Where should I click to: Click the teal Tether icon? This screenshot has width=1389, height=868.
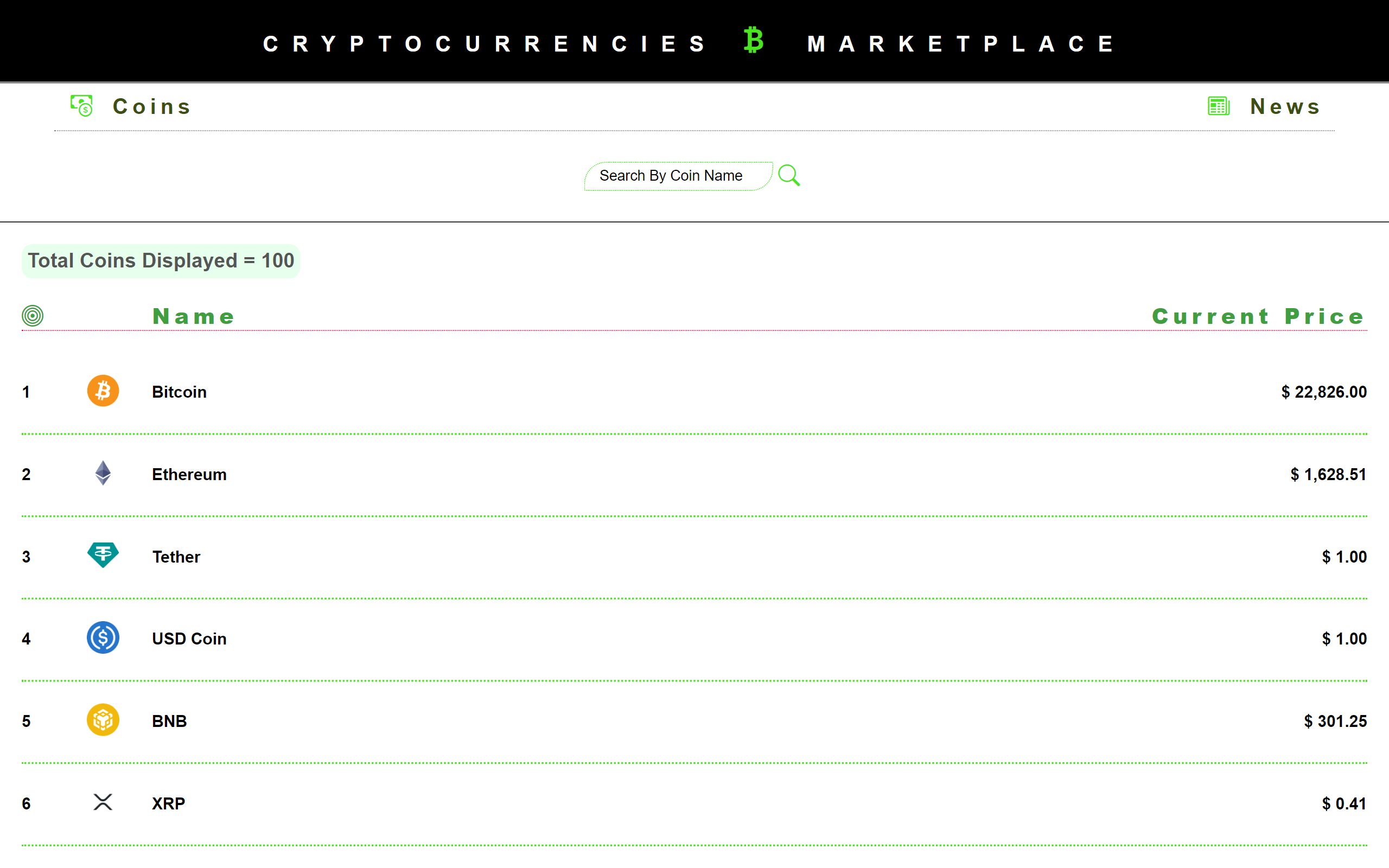(103, 555)
